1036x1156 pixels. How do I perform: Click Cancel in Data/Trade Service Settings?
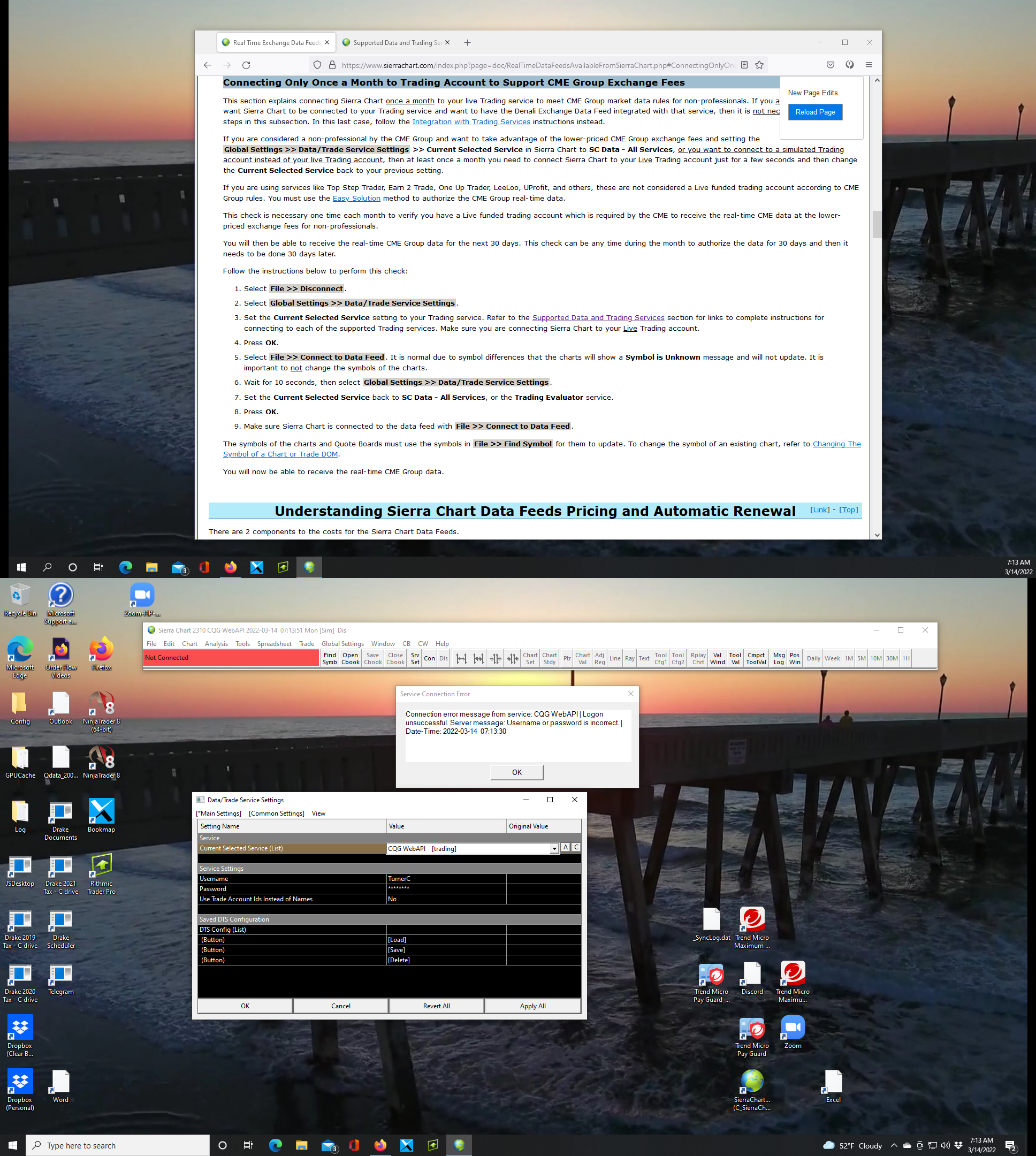[341, 1006]
